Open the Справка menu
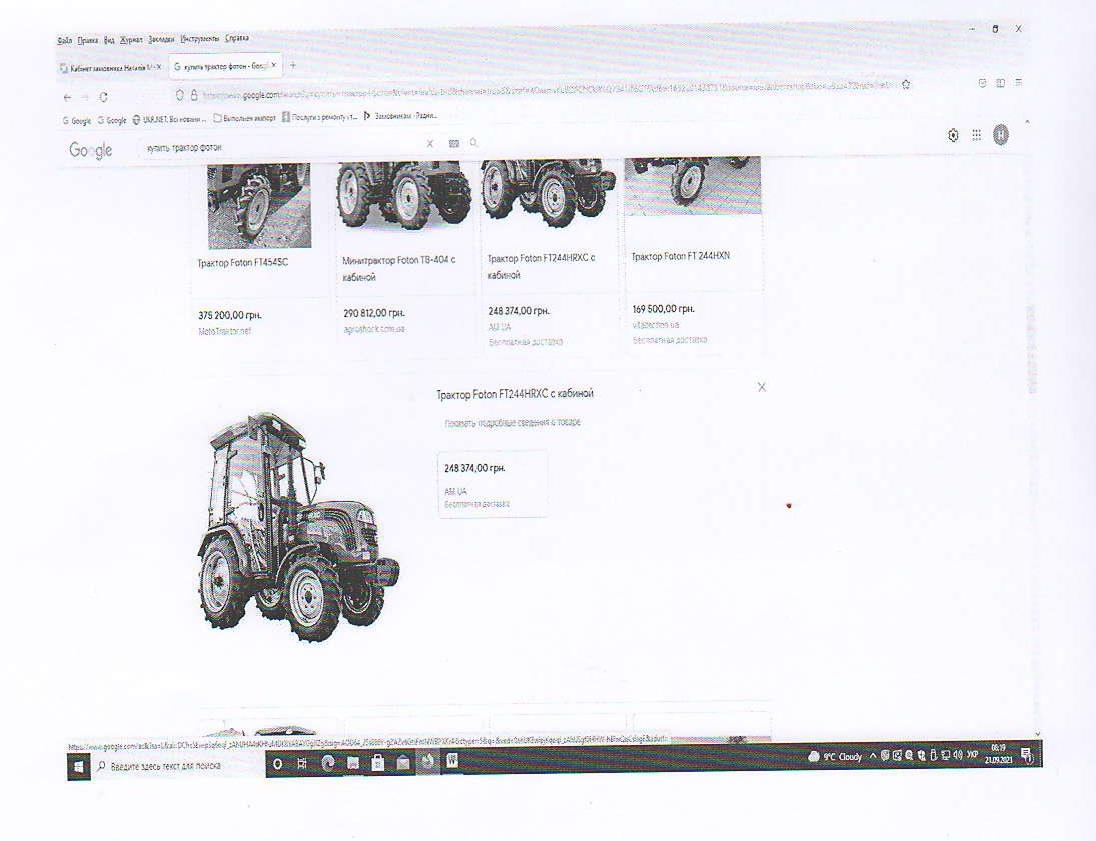 (x=236, y=38)
